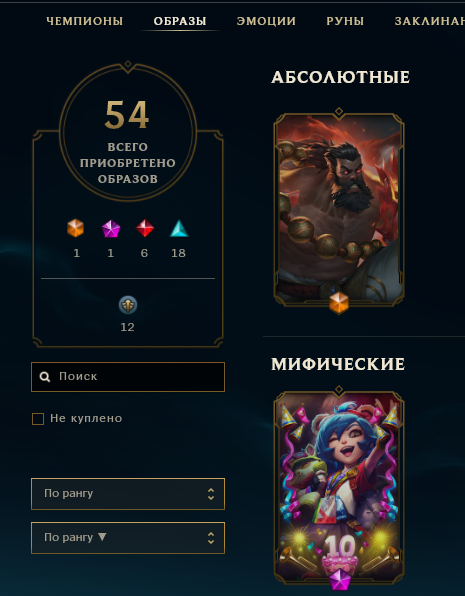465x596 pixels.
Task: Click the Не куплено label text
Action: point(86,418)
